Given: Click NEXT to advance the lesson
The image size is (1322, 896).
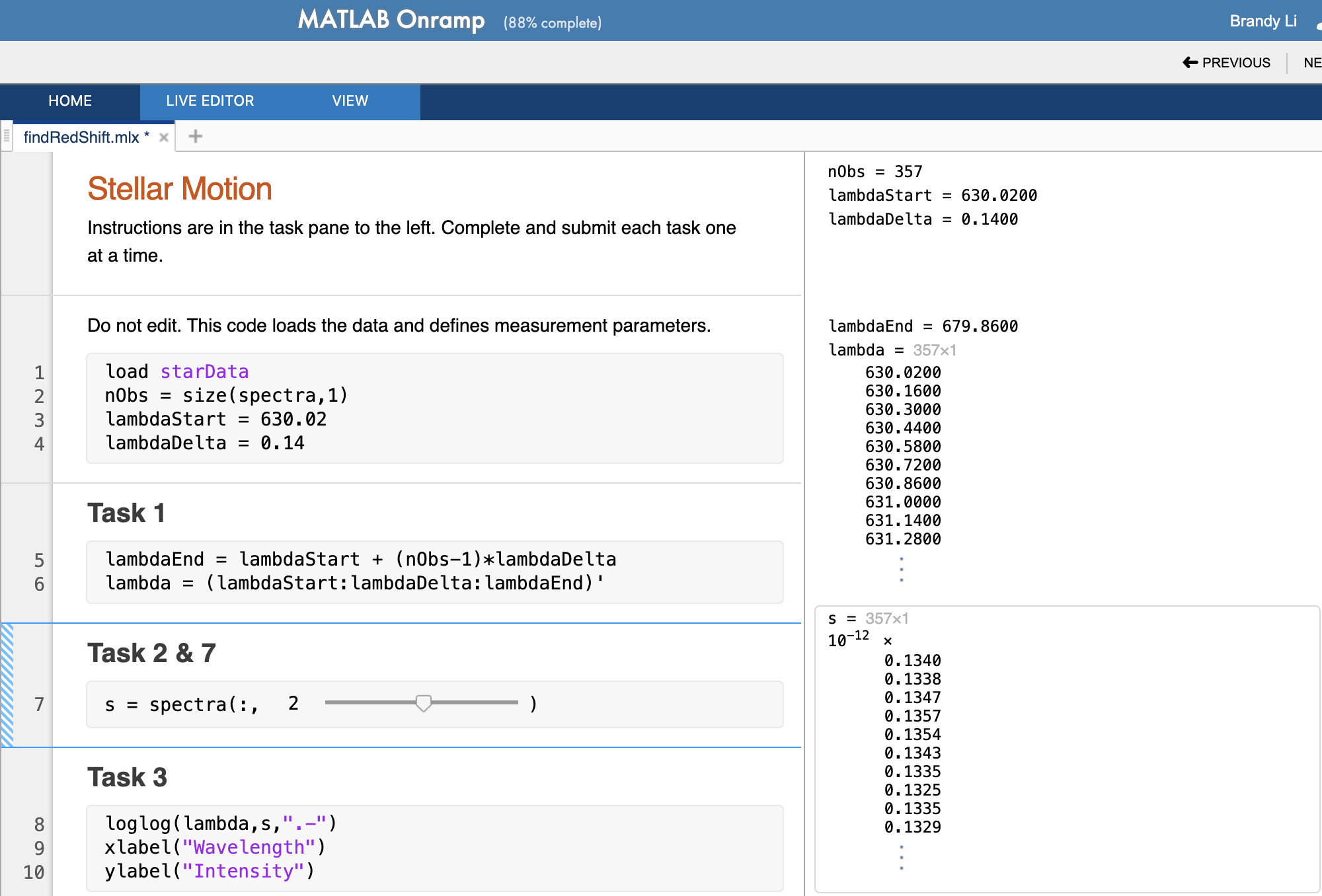Looking at the screenshot, I should (1311, 62).
